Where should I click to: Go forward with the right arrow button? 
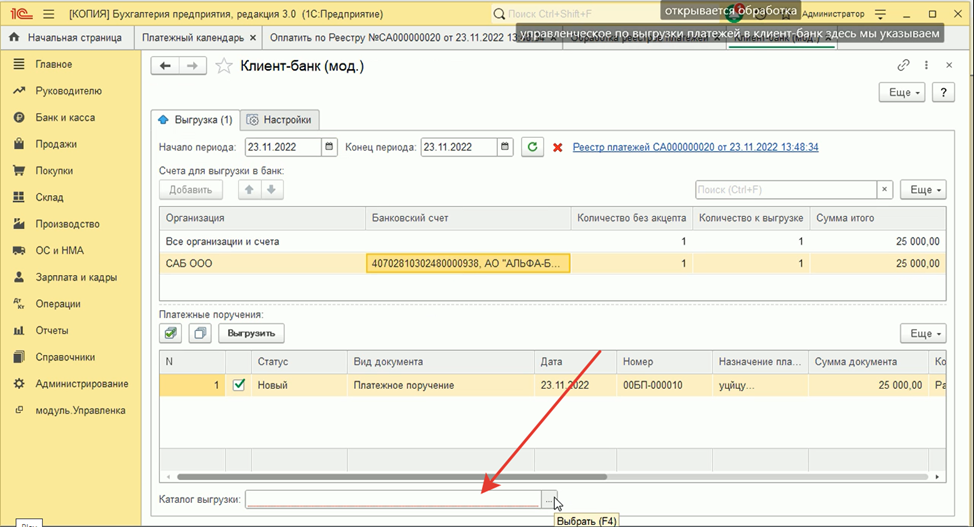tap(193, 66)
